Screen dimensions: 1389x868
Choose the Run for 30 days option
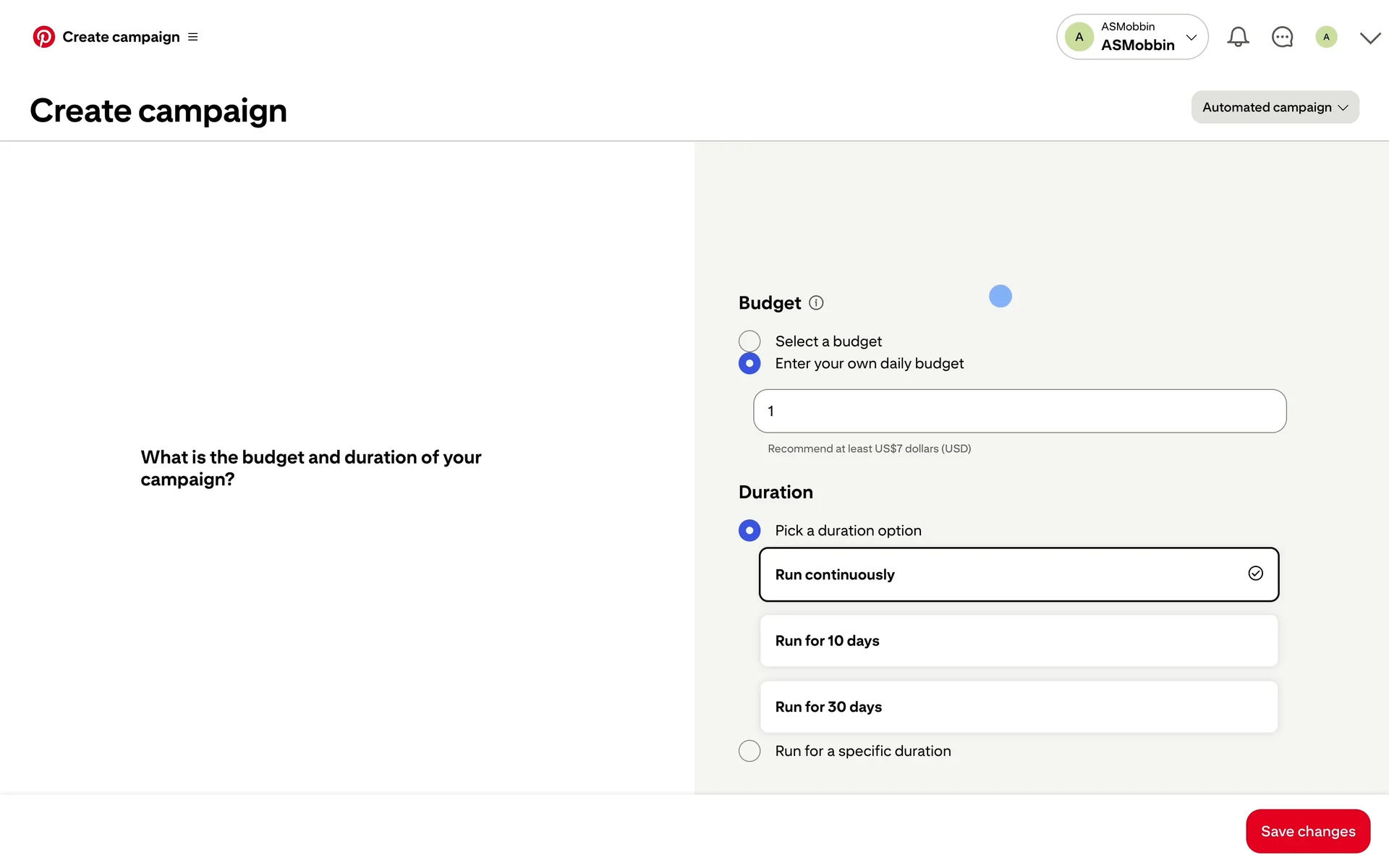[x=1018, y=707]
